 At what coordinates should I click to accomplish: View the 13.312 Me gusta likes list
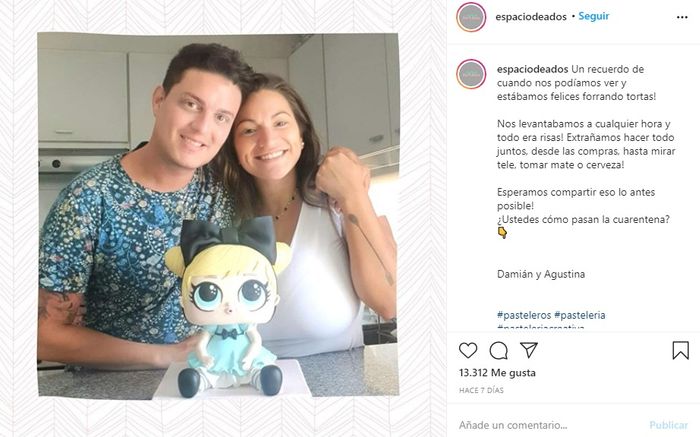pos(497,373)
